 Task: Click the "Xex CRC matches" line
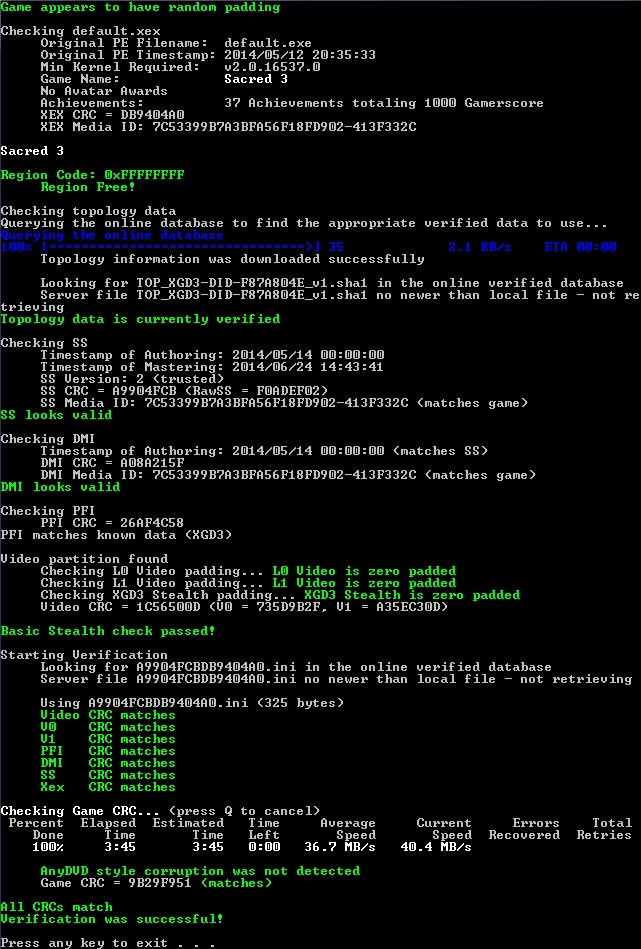[x=108, y=787]
